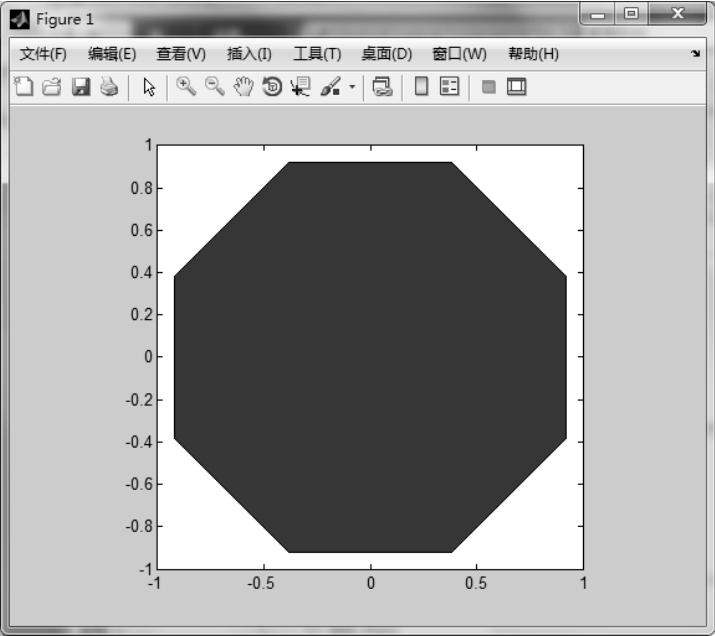Select the Zoom In magnifier tool

pyautogui.click(x=186, y=88)
